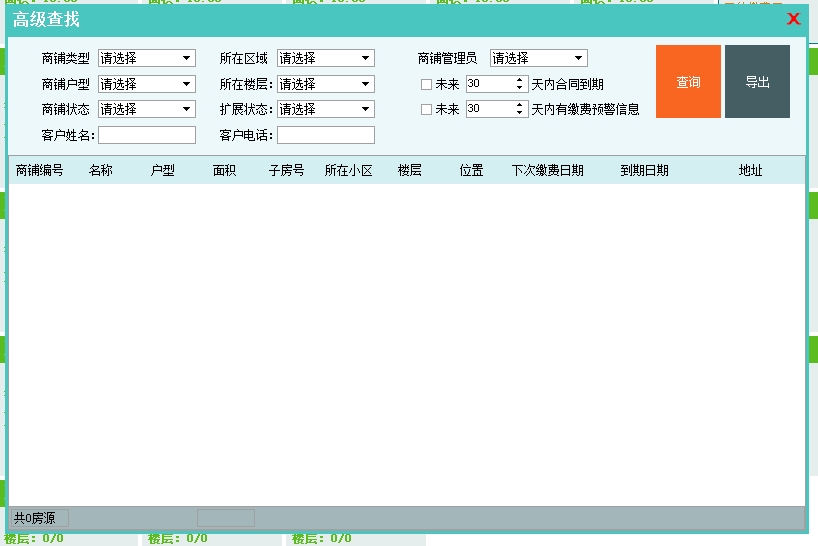This screenshot has height=546, width=818.
Task: Select the 面积 column header
Action: pos(224,171)
